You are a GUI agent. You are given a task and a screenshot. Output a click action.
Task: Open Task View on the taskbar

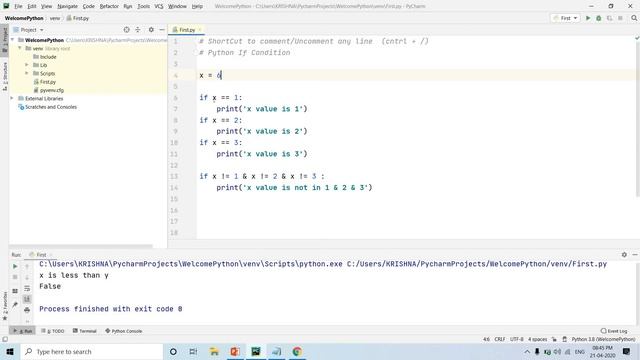coord(193,351)
